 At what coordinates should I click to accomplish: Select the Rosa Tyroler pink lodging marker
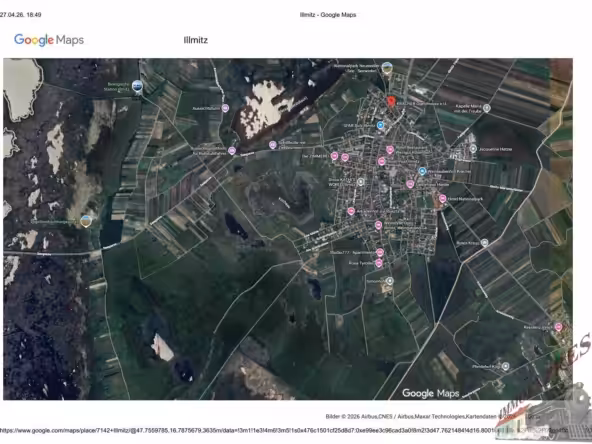coord(379,263)
